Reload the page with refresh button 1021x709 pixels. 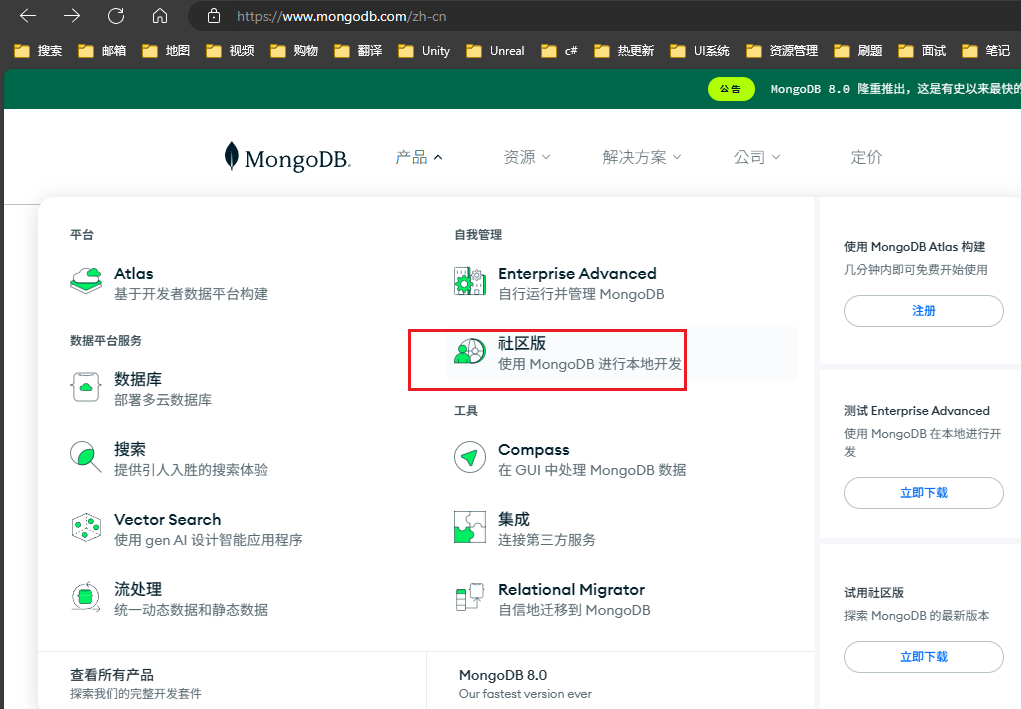116,16
